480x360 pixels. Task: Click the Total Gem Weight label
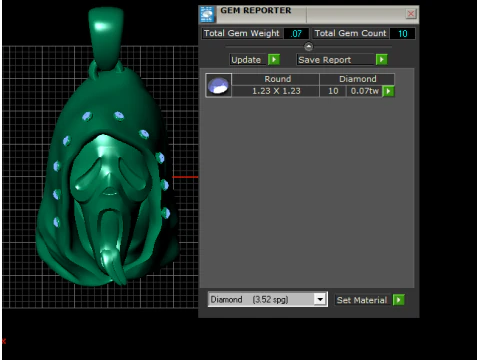click(242, 33)
